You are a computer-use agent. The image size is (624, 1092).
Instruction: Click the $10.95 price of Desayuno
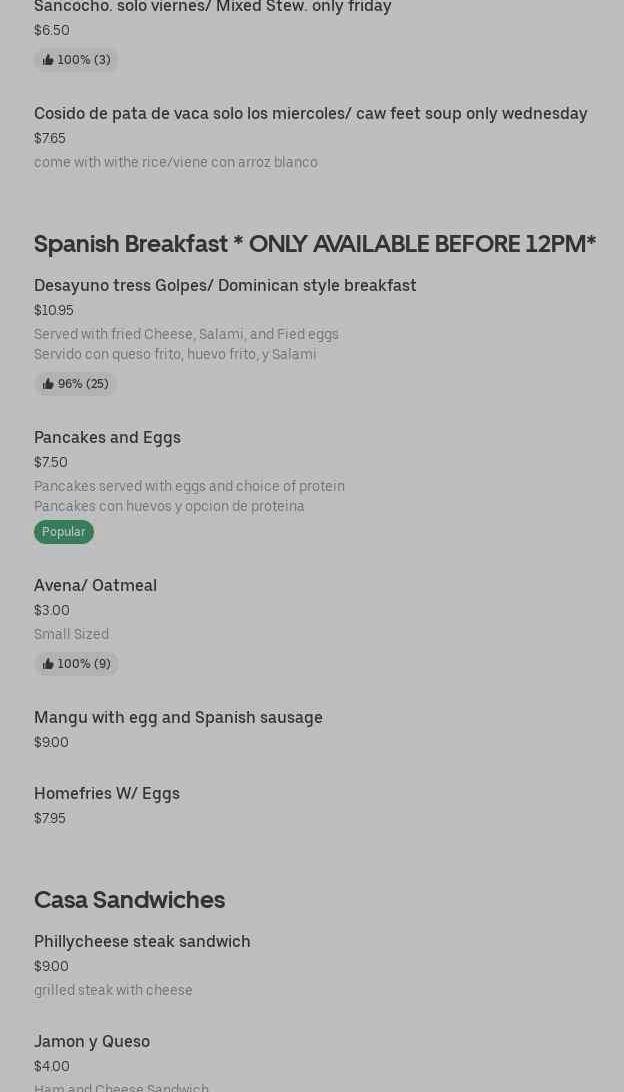pos(54,311)
